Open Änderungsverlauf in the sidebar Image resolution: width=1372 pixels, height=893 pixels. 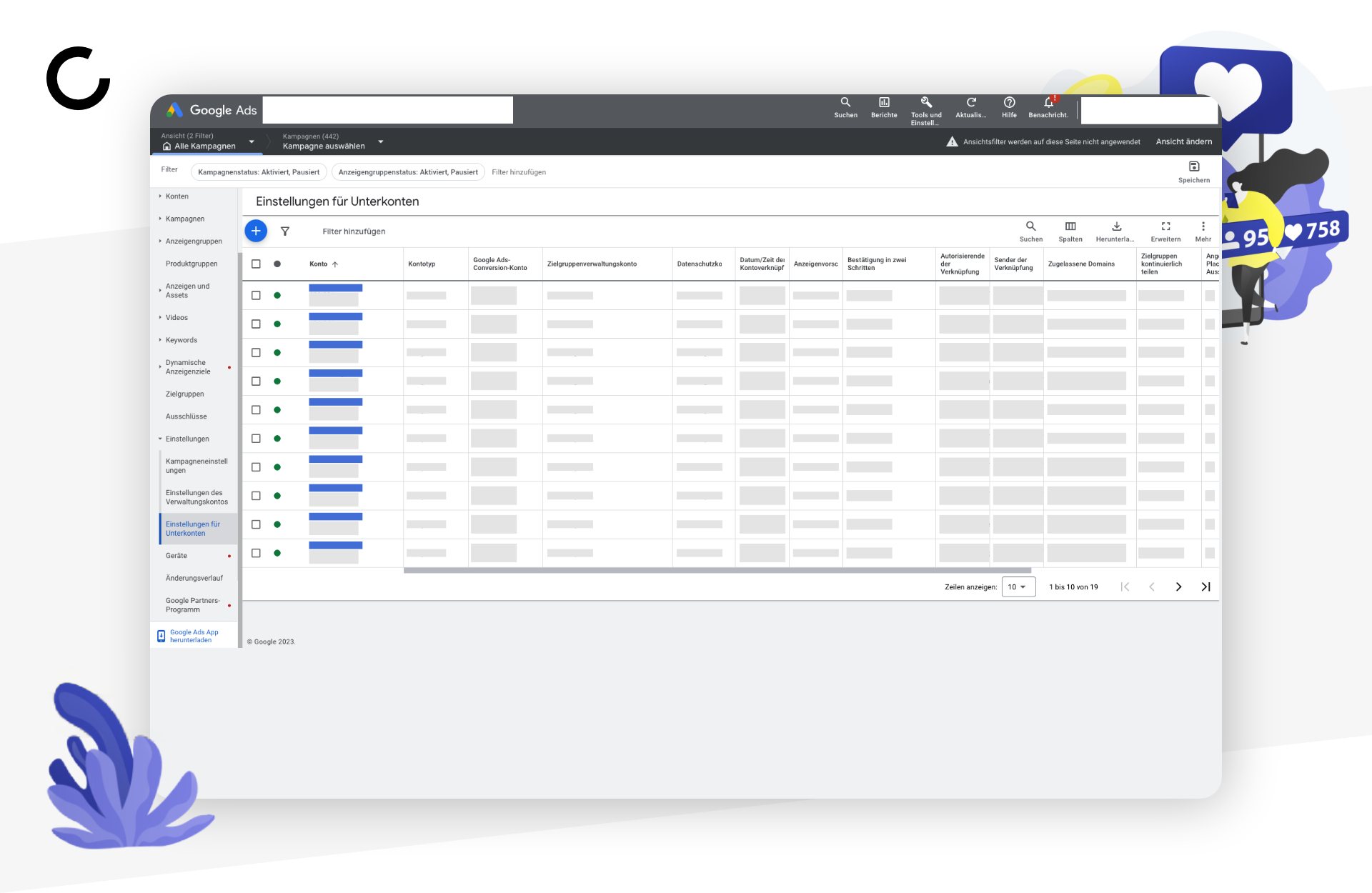click(194, 578)
